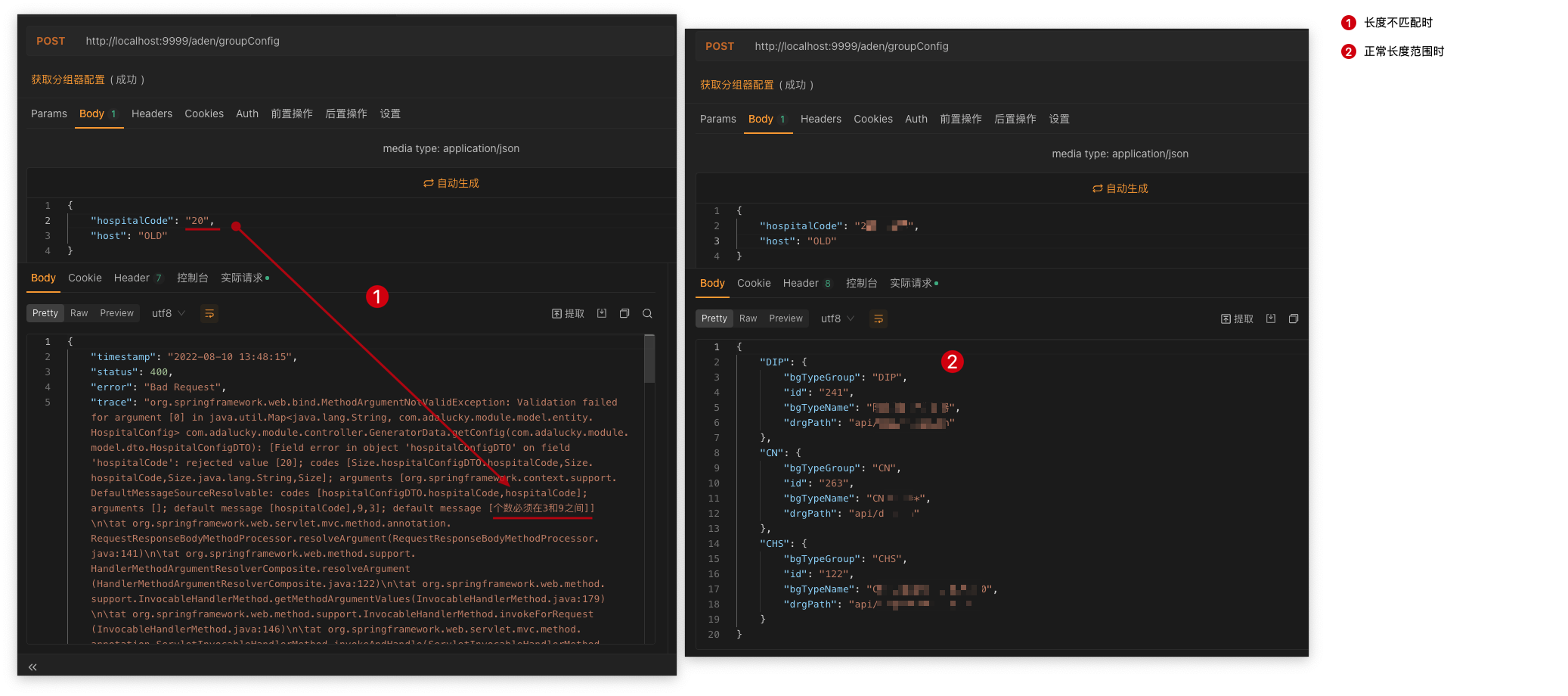The image size is (1568, 696).
Task: Open the Header 8 response tab on right
Action: [x=807, y=283]
